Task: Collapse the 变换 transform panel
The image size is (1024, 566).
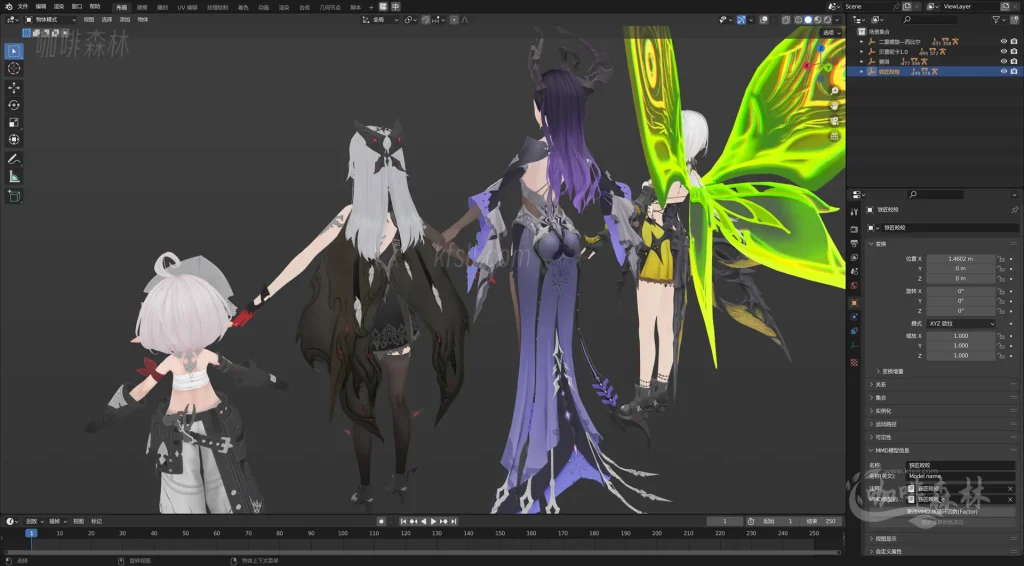Action: (x=880, y=244)
